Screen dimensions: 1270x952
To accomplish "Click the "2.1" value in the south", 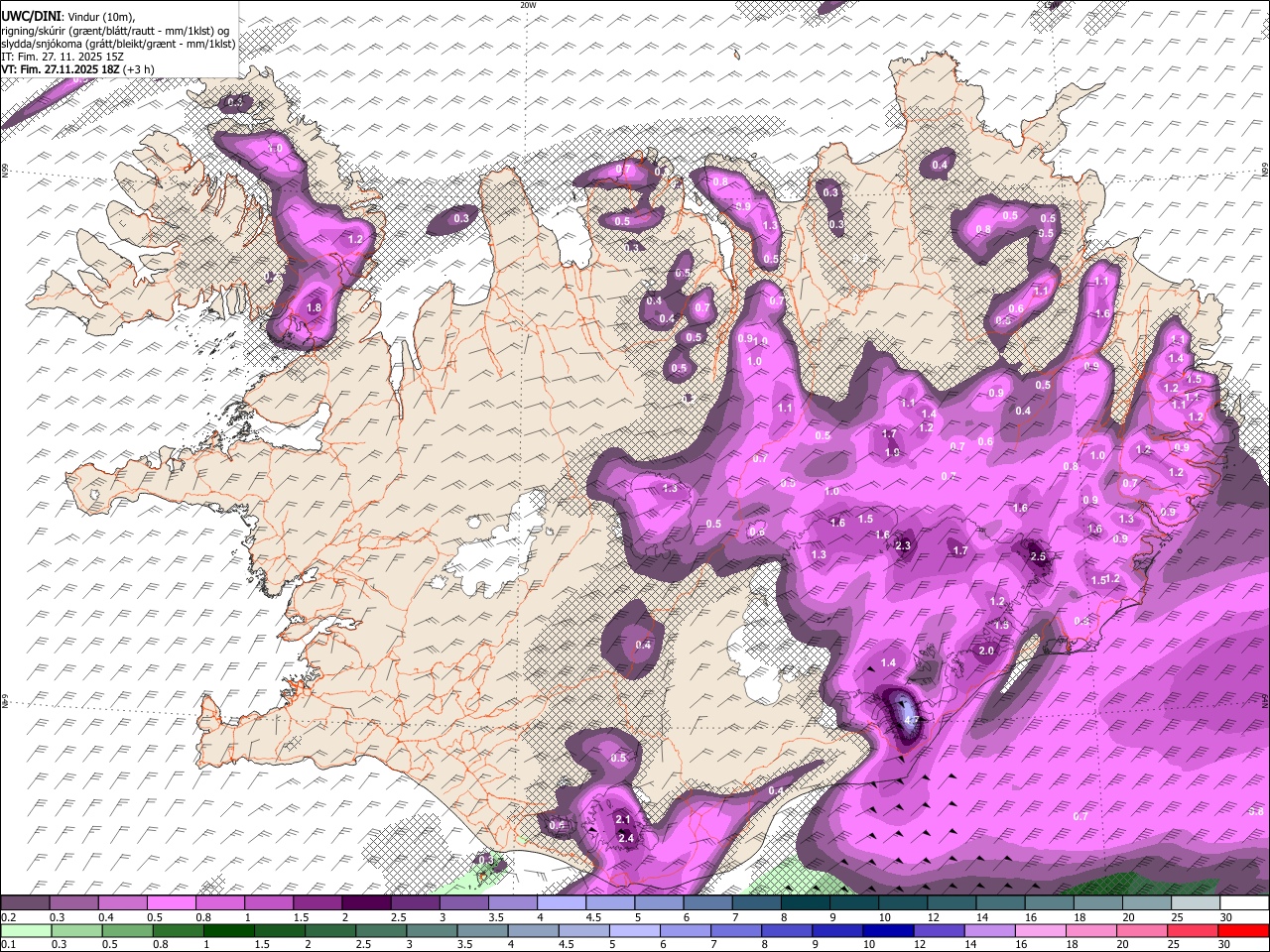I will pyautogui.click(x=624, y=820).
